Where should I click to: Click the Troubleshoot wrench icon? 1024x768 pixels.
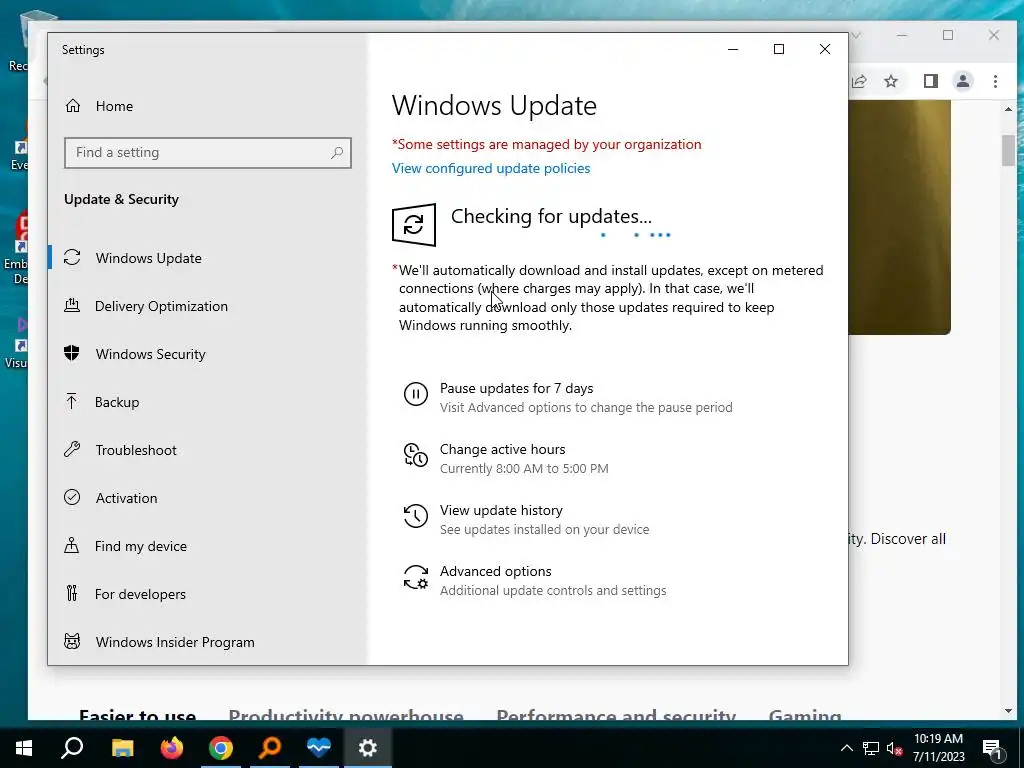pyautogui.click(x=72, y=449)
